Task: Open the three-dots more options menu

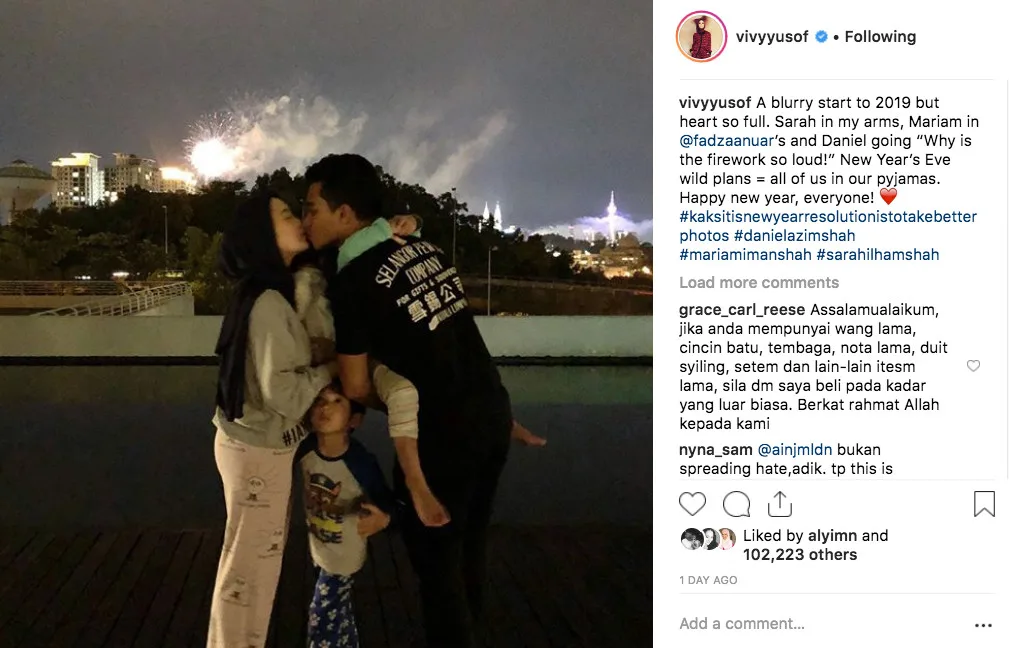Action: coord(983,625)
